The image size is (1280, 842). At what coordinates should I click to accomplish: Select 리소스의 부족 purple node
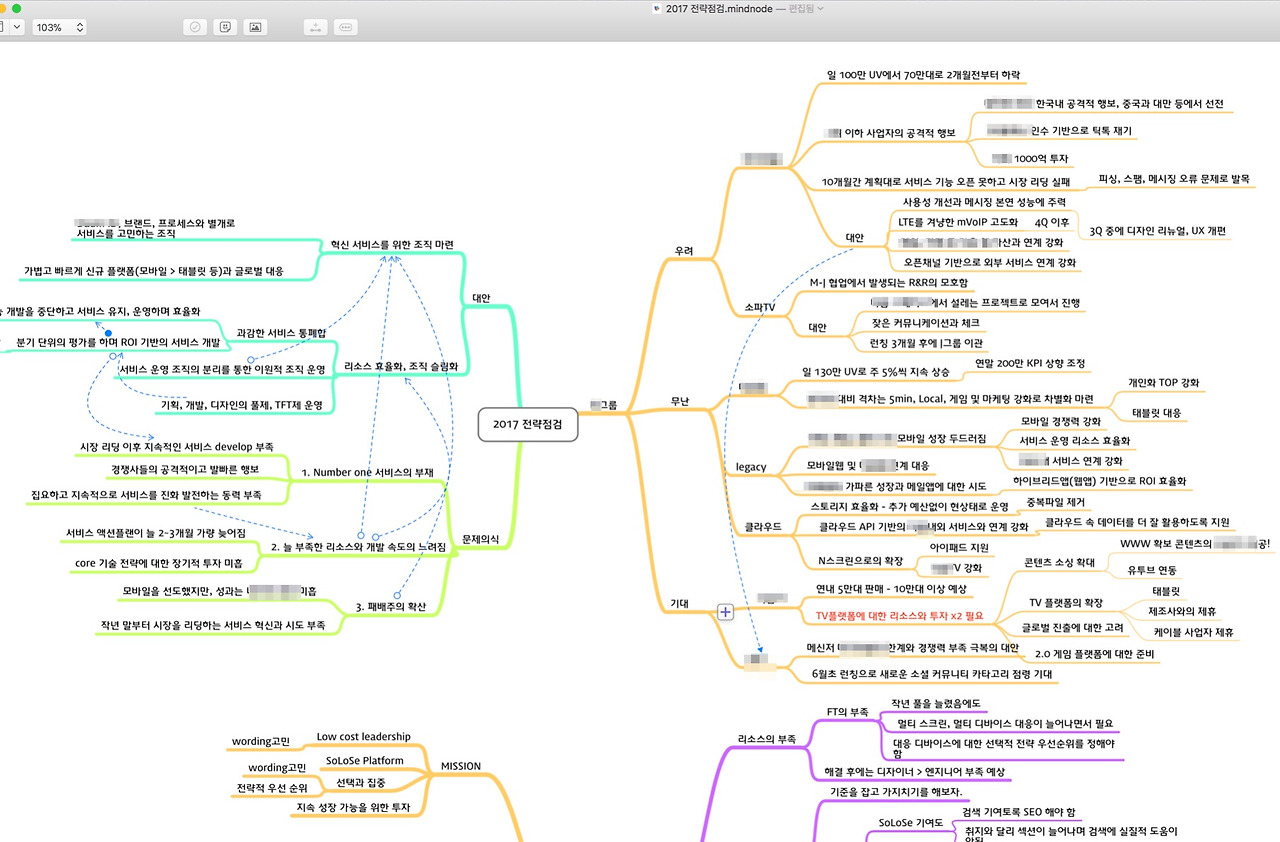tap(766, 739)
